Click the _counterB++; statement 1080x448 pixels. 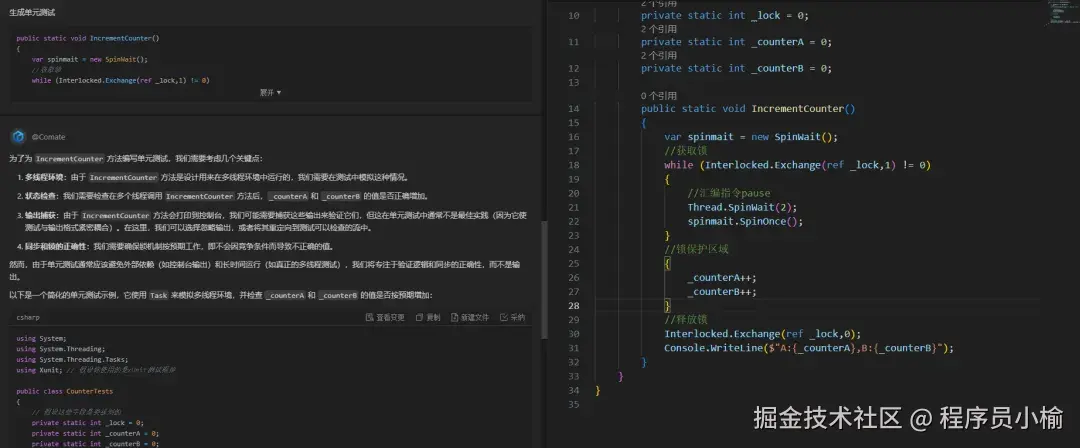click(722, 292)
